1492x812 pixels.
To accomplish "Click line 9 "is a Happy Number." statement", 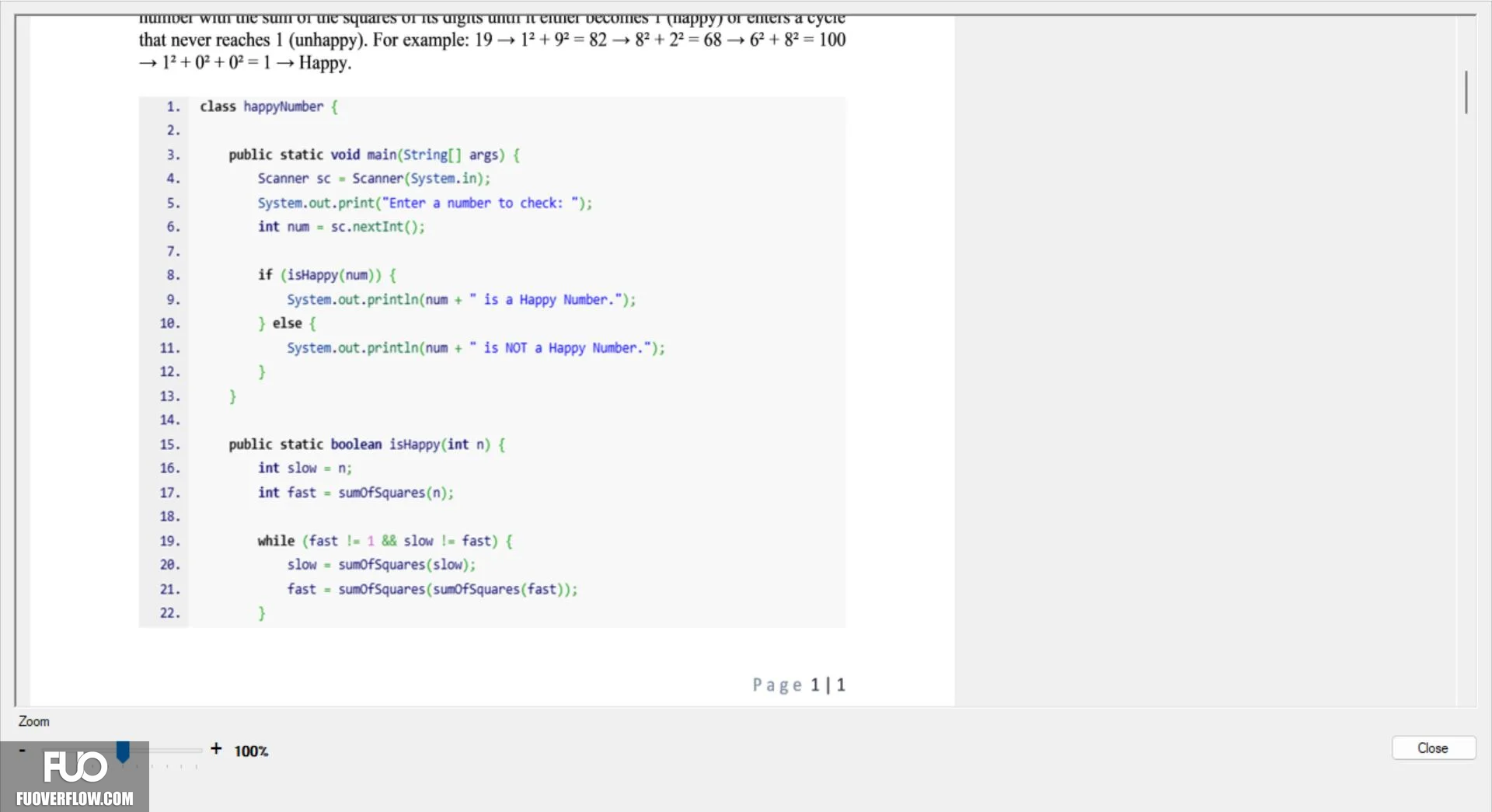I will 462,300.
